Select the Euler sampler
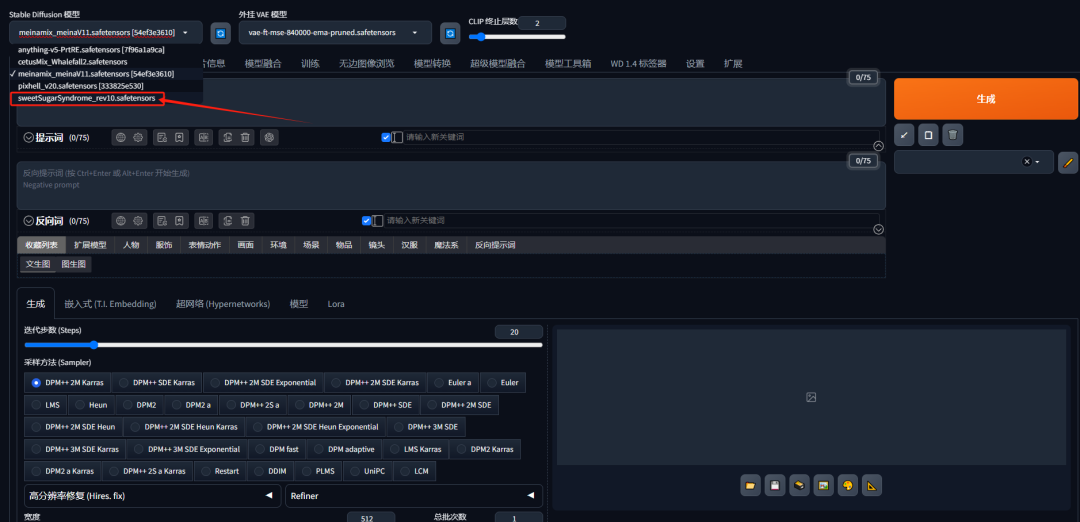 click(503, 382)
